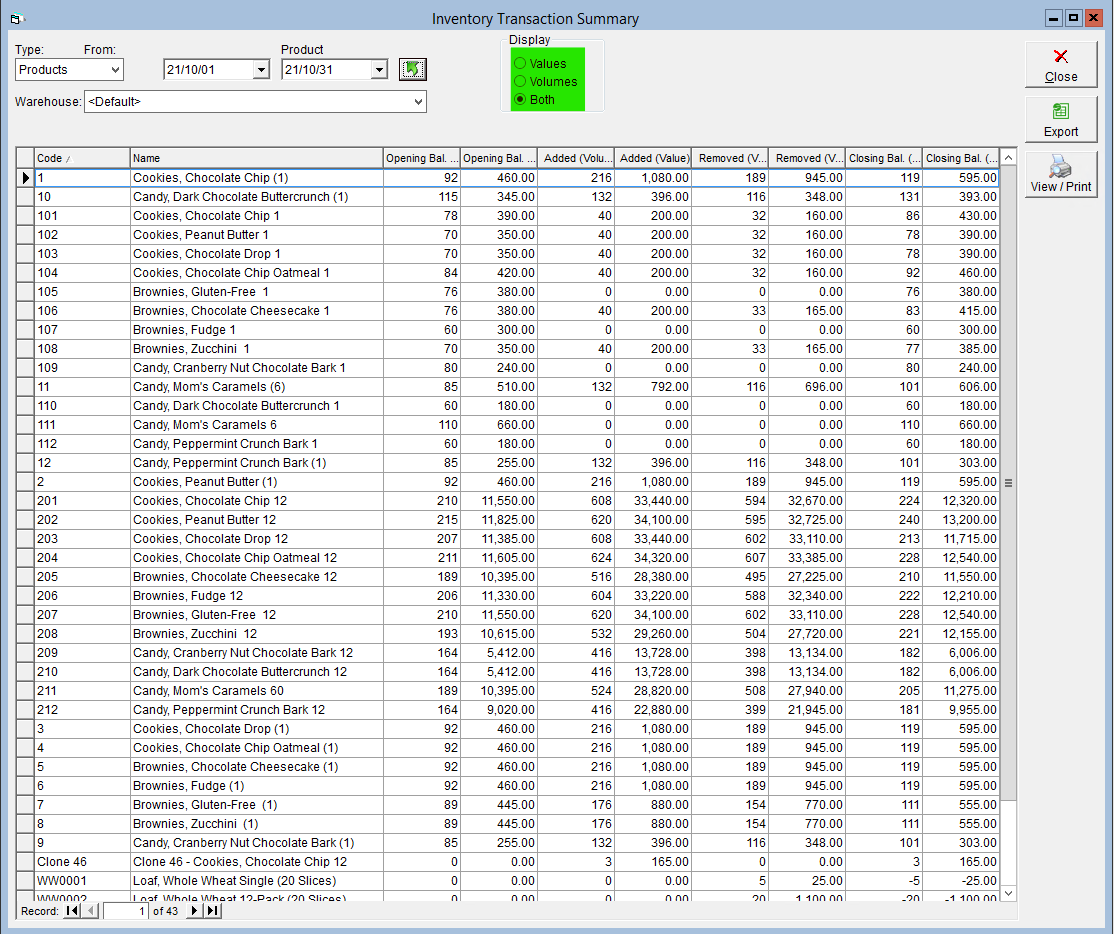Open the end date 21/10/31 dropdown
The width and height of the screenshot is (1114, 934).
(379, 70)
